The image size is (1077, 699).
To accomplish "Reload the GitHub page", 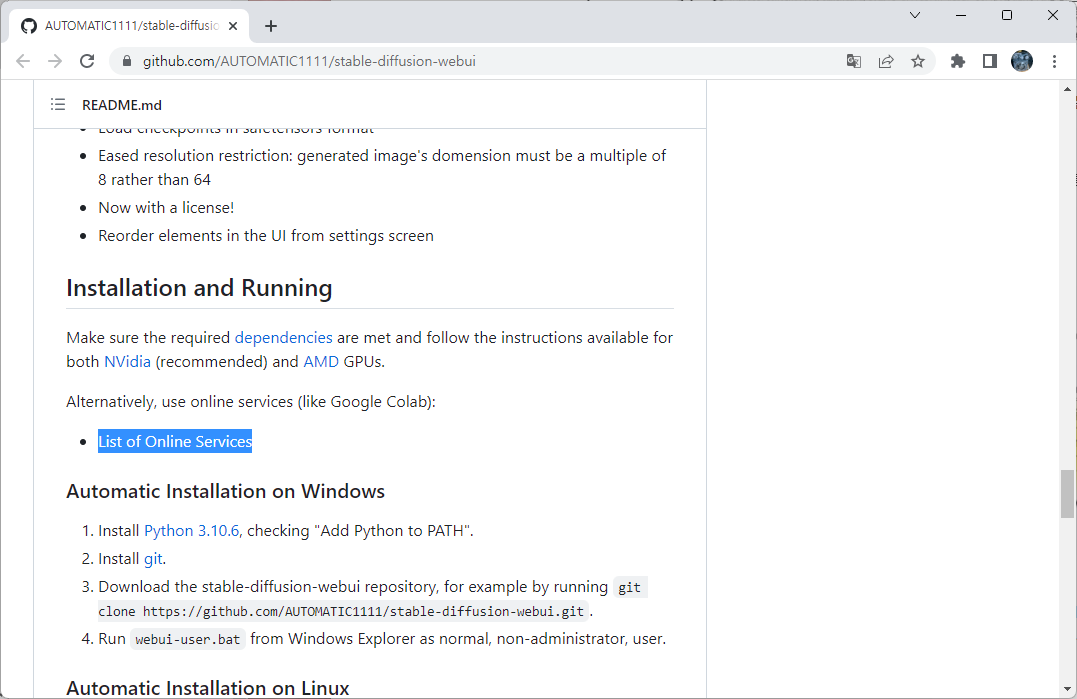I will click(87, 61).
